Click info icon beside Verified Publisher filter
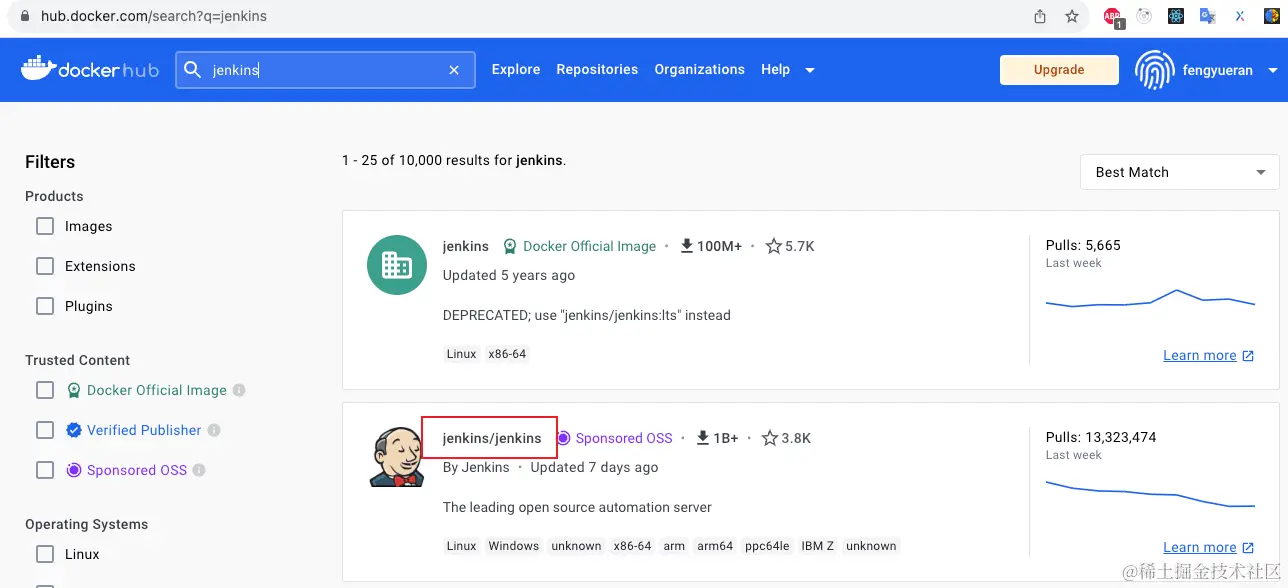The width and height of the screenshot is (1288, 588). 214,430
